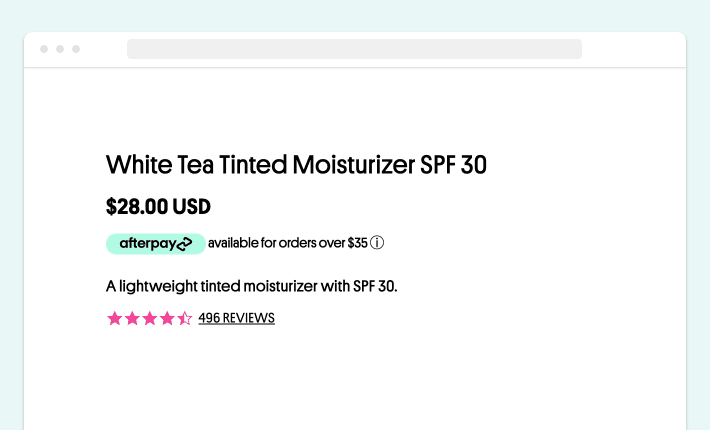Click the browser address bar field
This screenshot has height=430, width=710.
point(354,49)
